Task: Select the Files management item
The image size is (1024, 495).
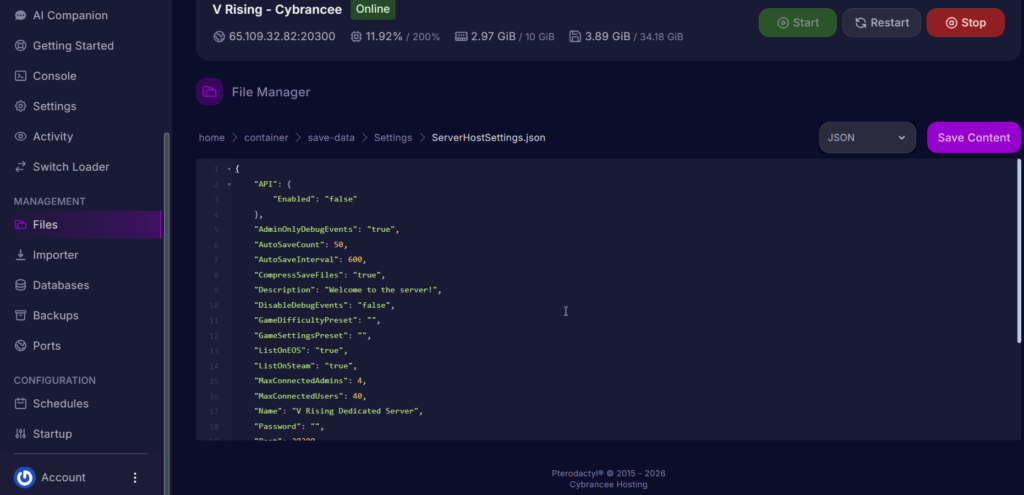Action: tap(87, 225)
